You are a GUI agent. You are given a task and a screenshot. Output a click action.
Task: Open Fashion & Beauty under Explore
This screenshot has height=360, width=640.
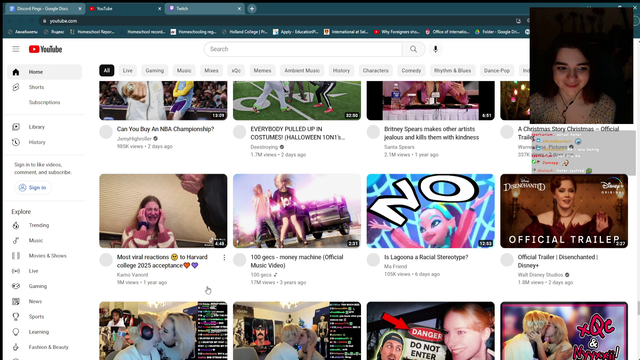44,347
